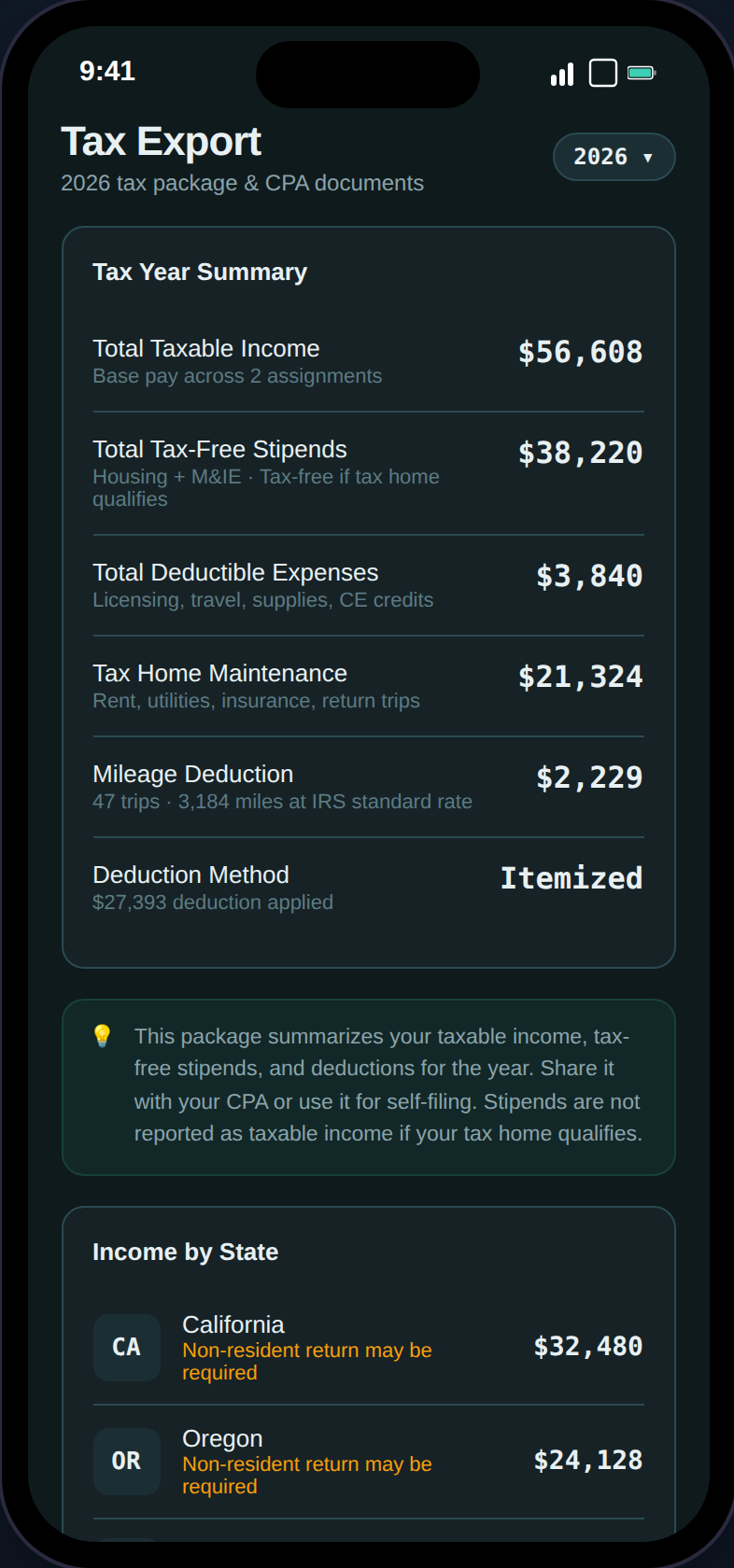This screenshot has width=734, height=1568.
Task: Select the Mileage Deduction row
Action: pos(367,785)
